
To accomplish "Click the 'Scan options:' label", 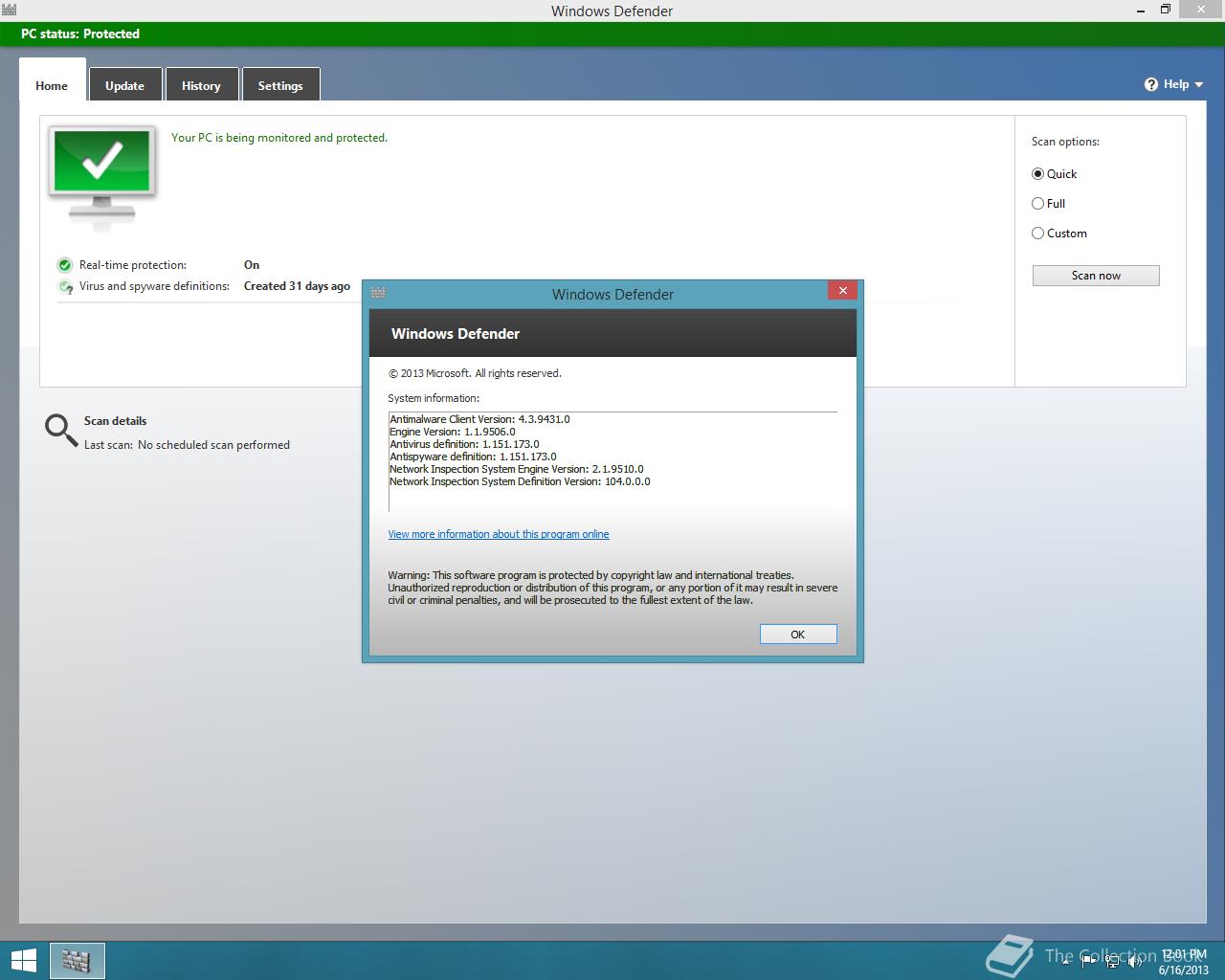I will pyautogui.click(x=1065, y=142).
